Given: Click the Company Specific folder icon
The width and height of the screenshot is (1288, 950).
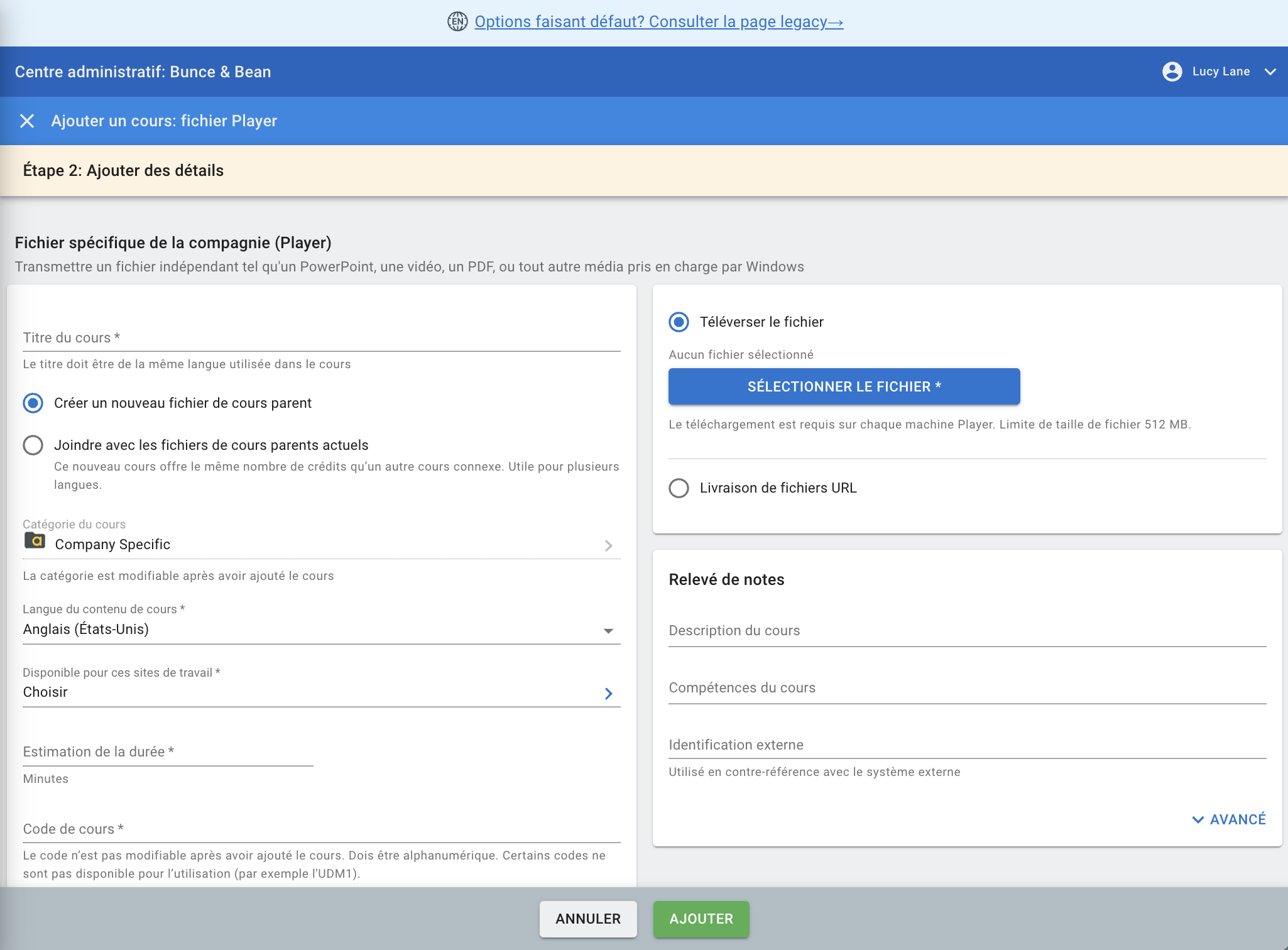Looking at the screenshot, I should 35,540.
